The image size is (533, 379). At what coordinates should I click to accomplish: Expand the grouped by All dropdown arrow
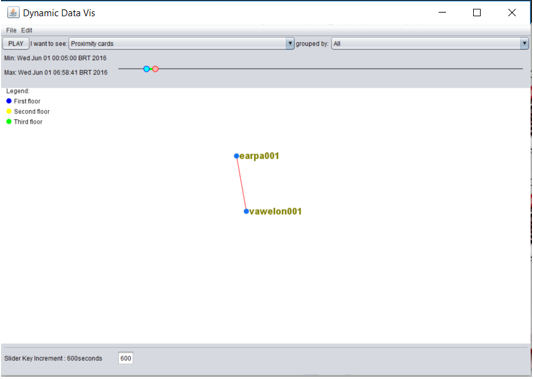[524, 44]
